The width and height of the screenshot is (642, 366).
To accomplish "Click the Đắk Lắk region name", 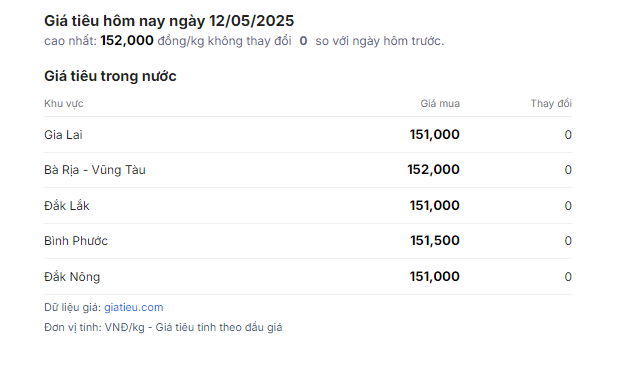I will click(x=67, y=206).
